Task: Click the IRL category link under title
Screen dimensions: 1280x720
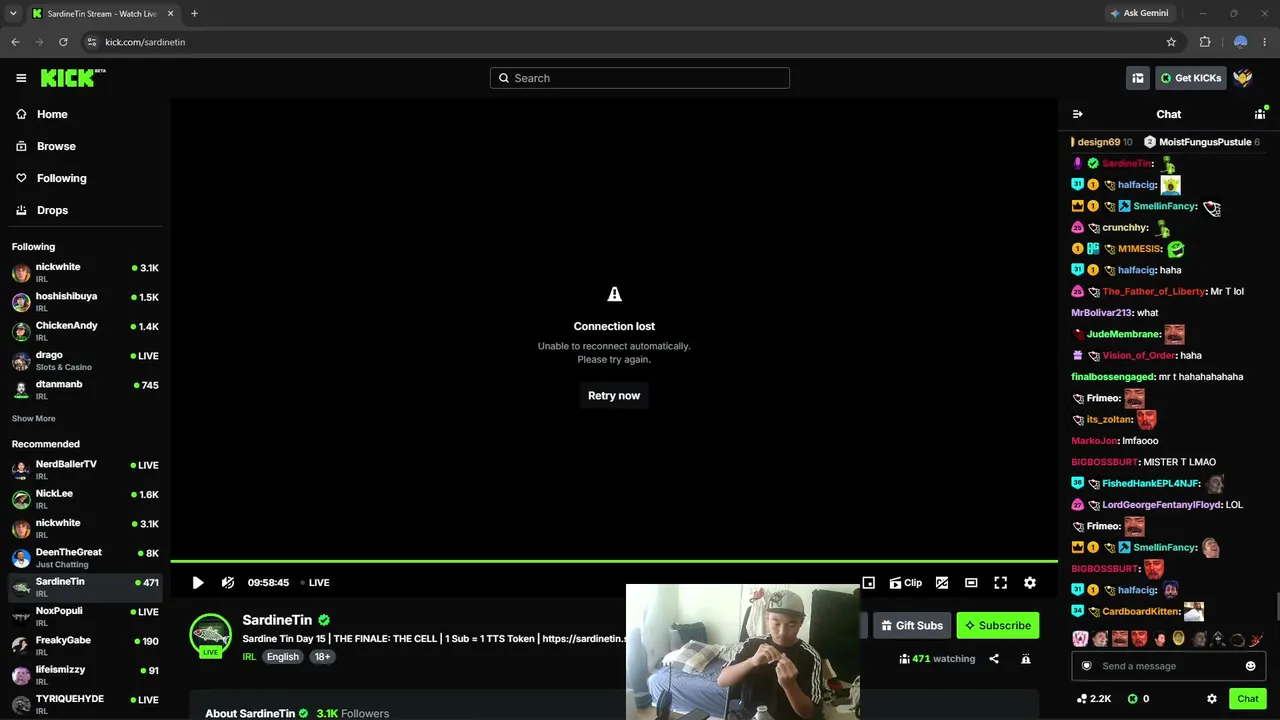Action: tap(249, 657)
